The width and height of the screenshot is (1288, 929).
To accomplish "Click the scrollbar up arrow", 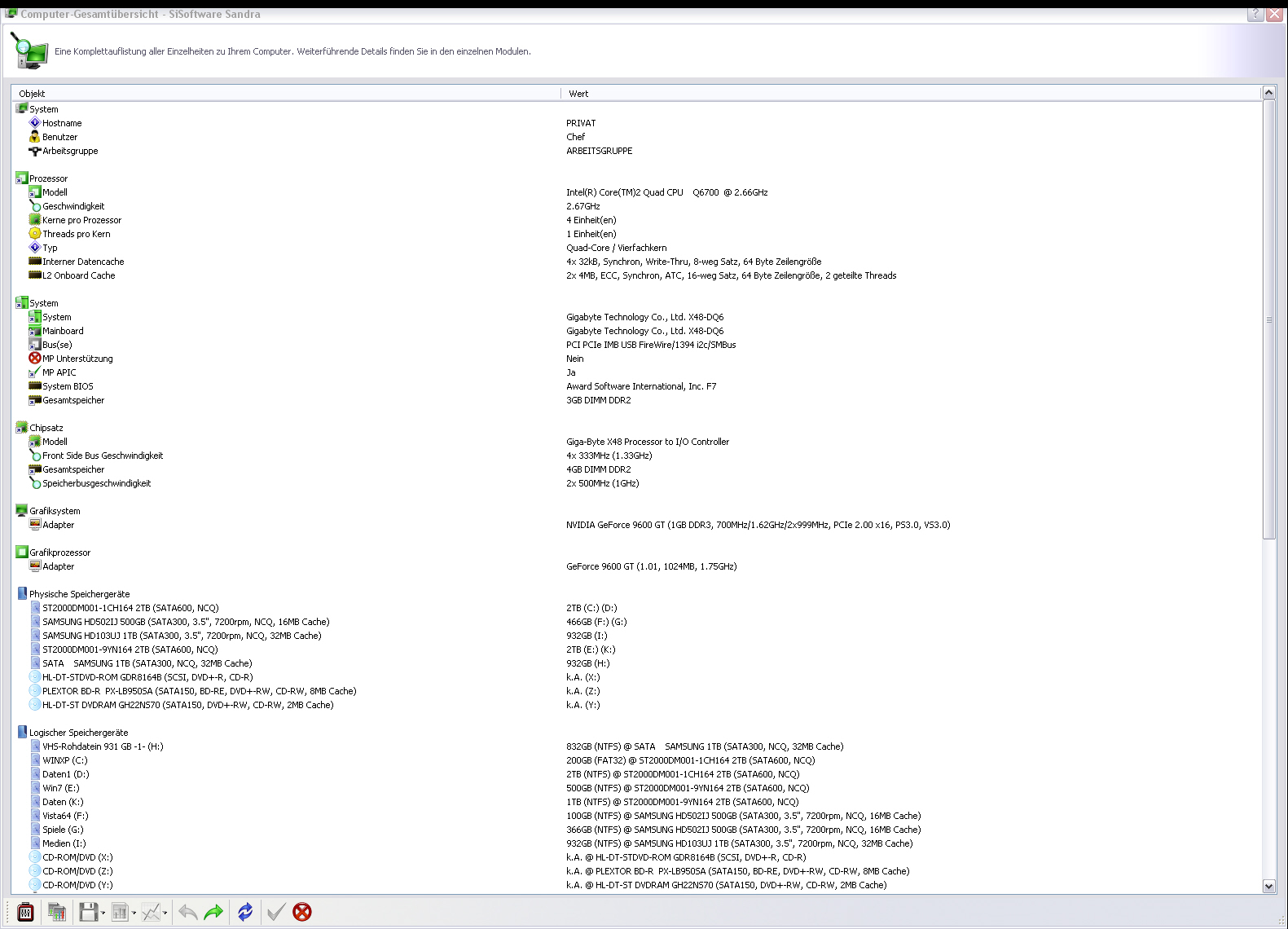I will [x=1268, y=93].
